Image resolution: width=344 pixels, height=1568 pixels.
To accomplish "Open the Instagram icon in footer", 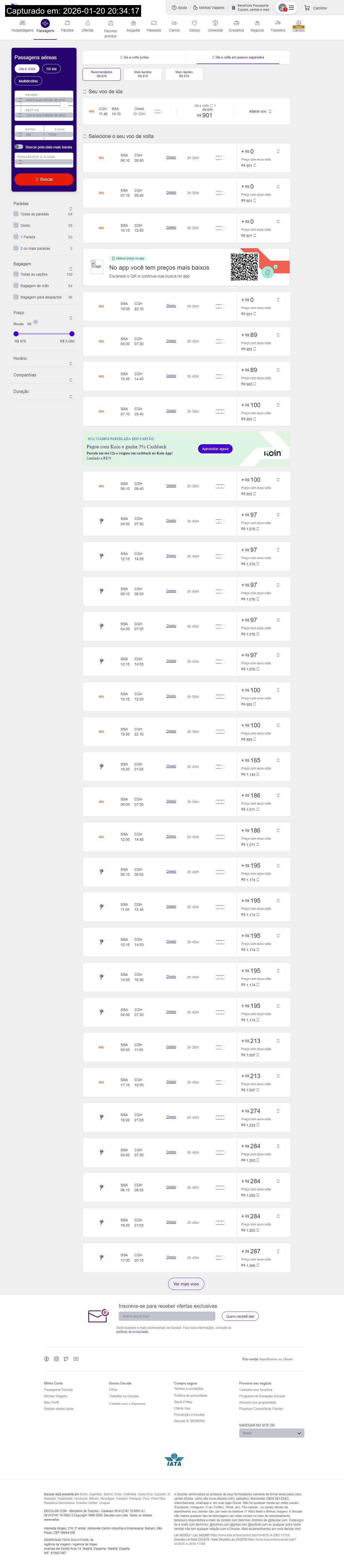I will (56, 1359).
